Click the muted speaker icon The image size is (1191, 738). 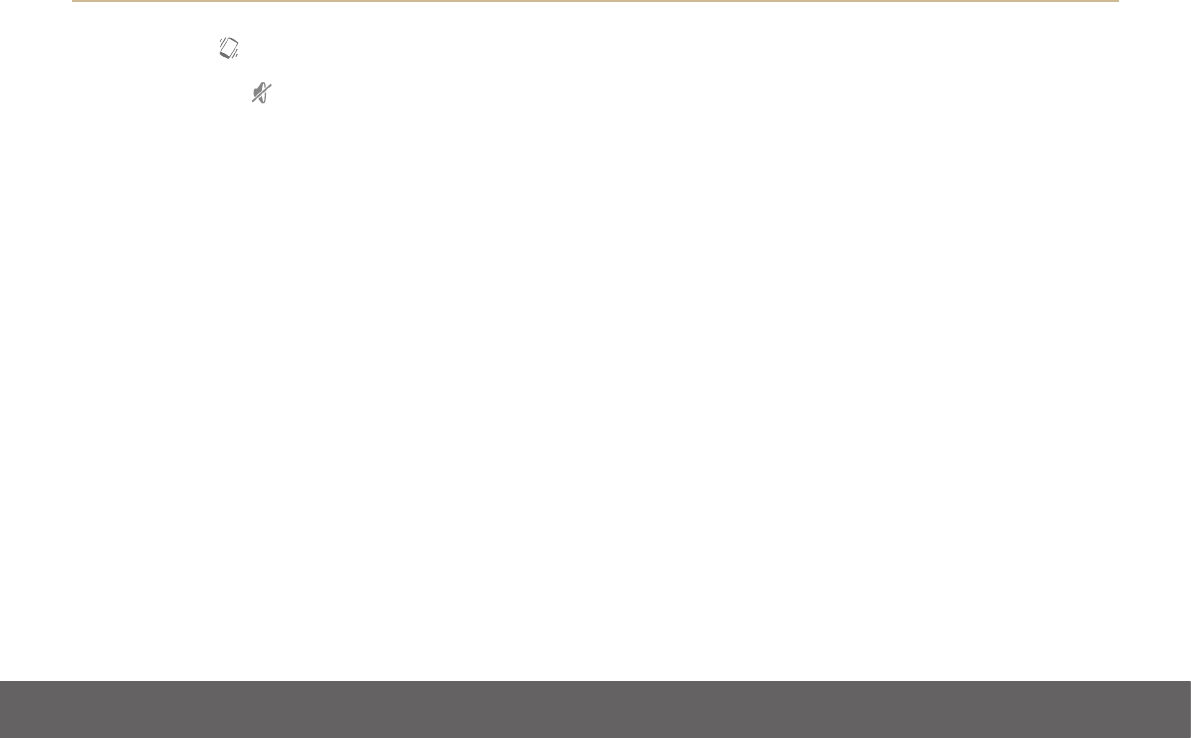[261, 93]
